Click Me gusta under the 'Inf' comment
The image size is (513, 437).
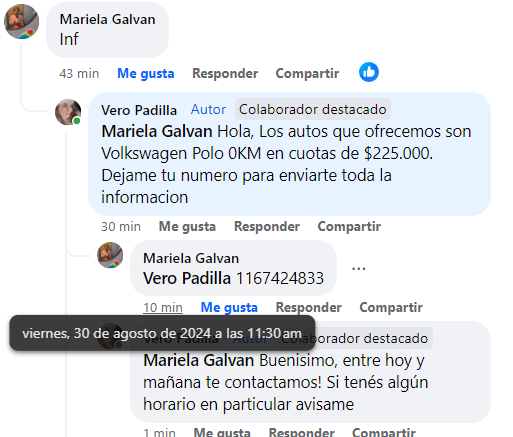[x=146, y=73]
